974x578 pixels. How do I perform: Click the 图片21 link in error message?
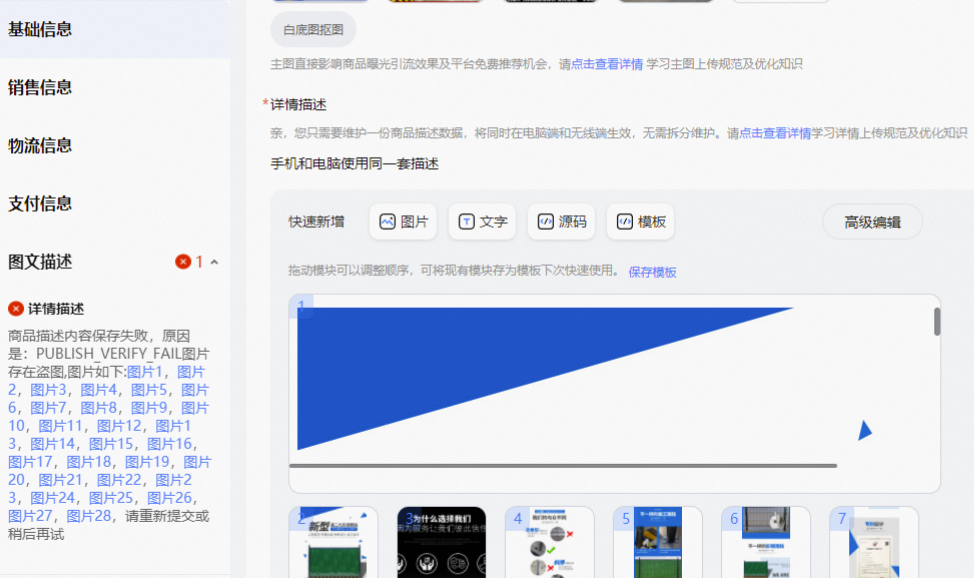60,480
